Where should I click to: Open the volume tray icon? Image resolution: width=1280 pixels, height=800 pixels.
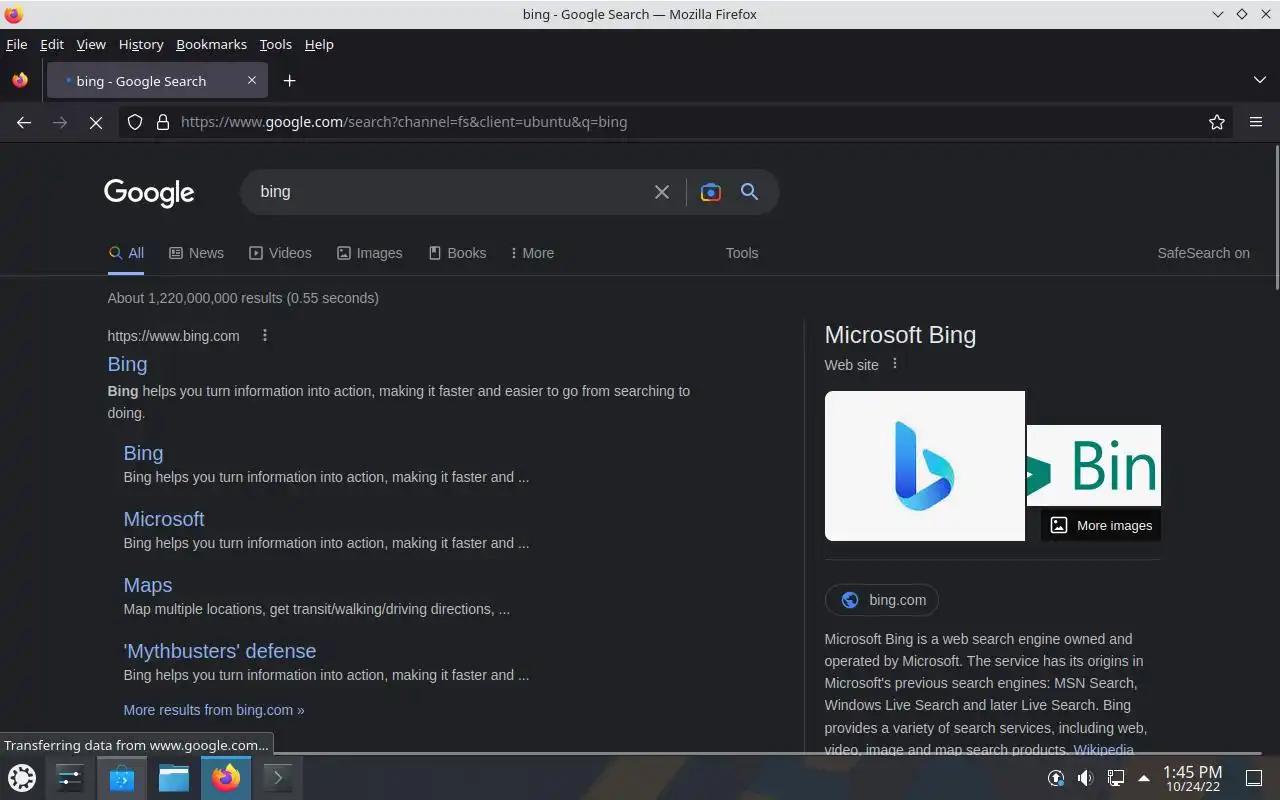tap(1086, 777)
